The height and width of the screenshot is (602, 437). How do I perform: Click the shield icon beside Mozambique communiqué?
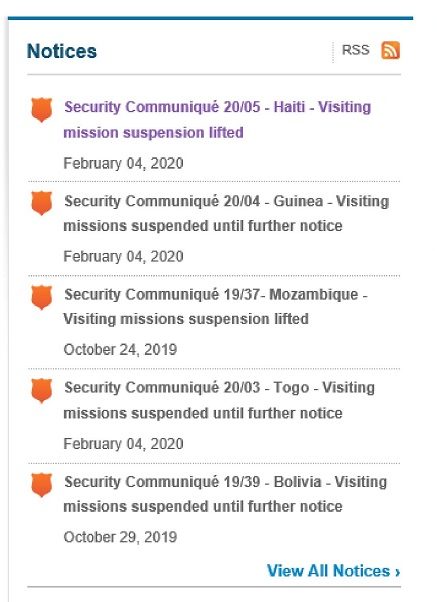pyautogui.click(x=41, y=297)
